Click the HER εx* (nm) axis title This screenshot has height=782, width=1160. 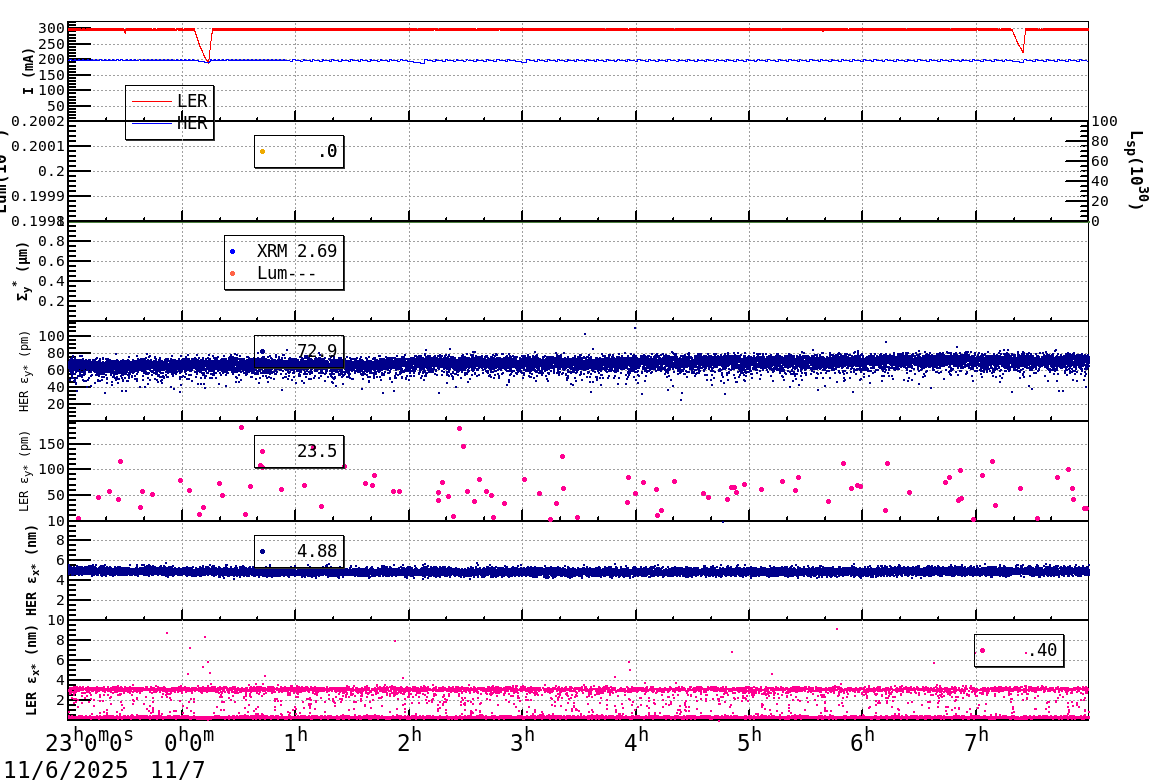(31, 570)
